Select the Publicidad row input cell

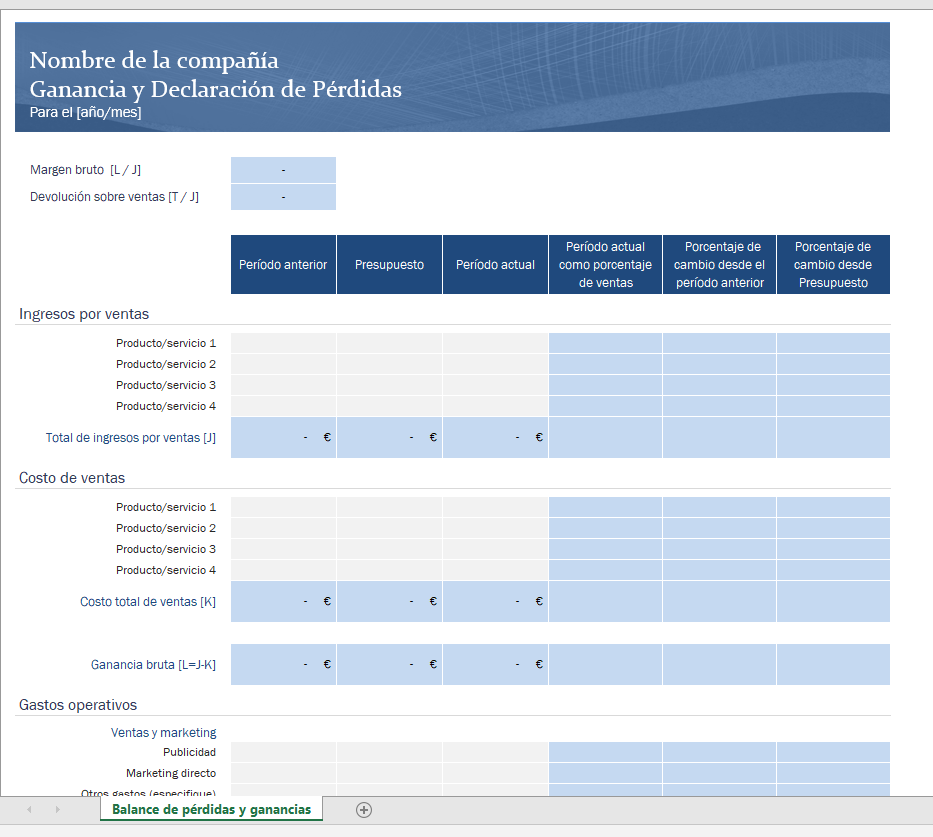pyautogui.click(x=283, y=751)
